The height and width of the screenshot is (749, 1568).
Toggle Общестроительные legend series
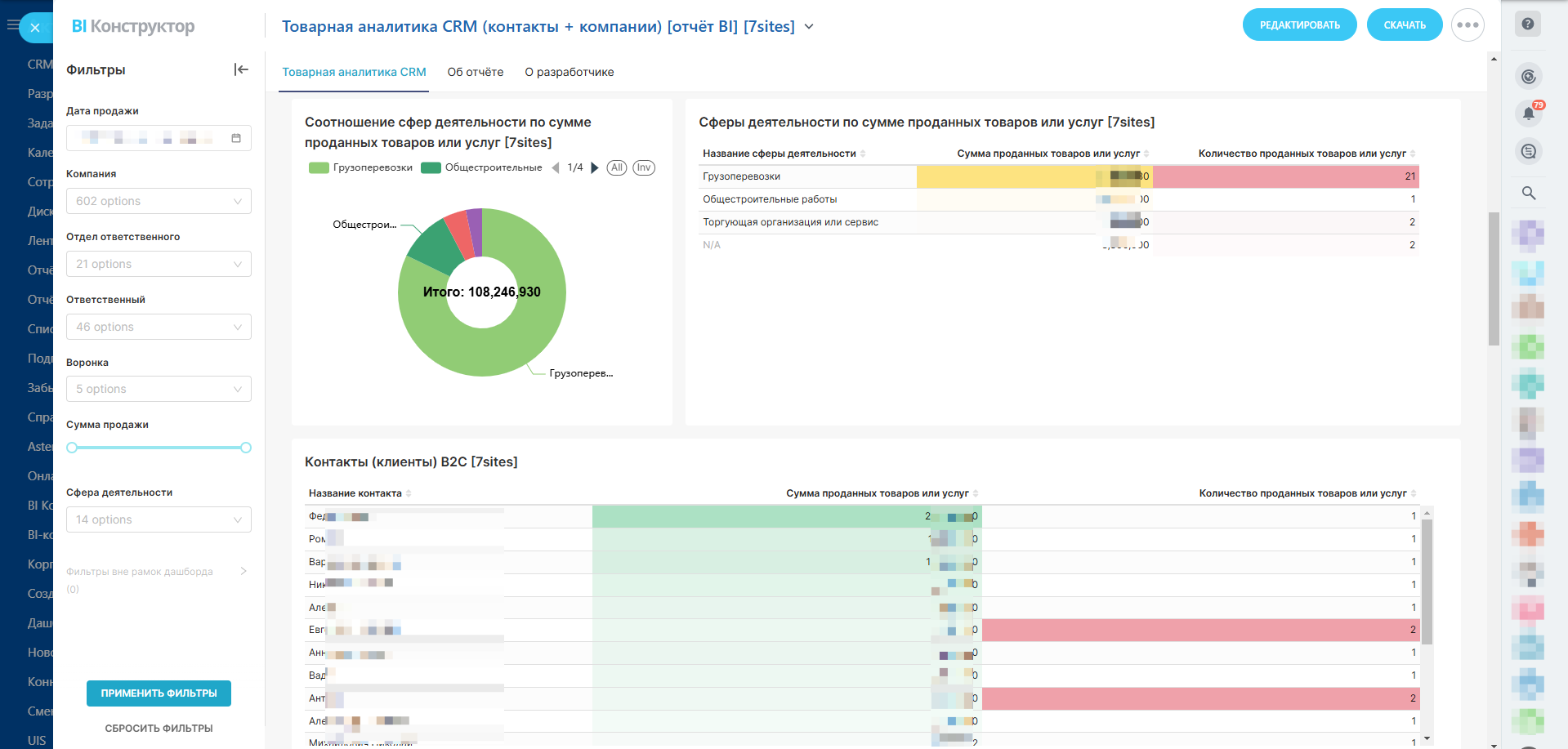point(482,167)
